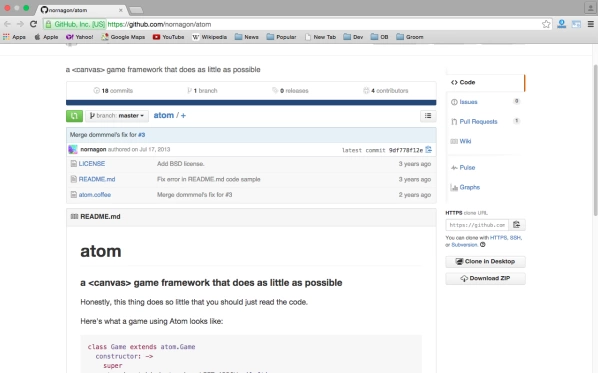
Task: View the 1 branch list
Action: (x=202, y=90)
